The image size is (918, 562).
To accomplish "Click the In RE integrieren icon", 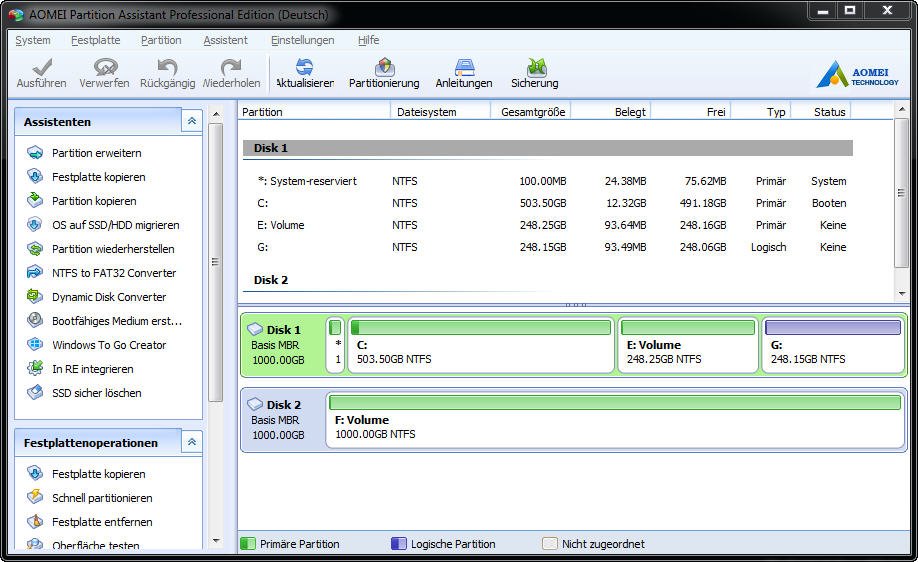I will [x=35, y=369].
